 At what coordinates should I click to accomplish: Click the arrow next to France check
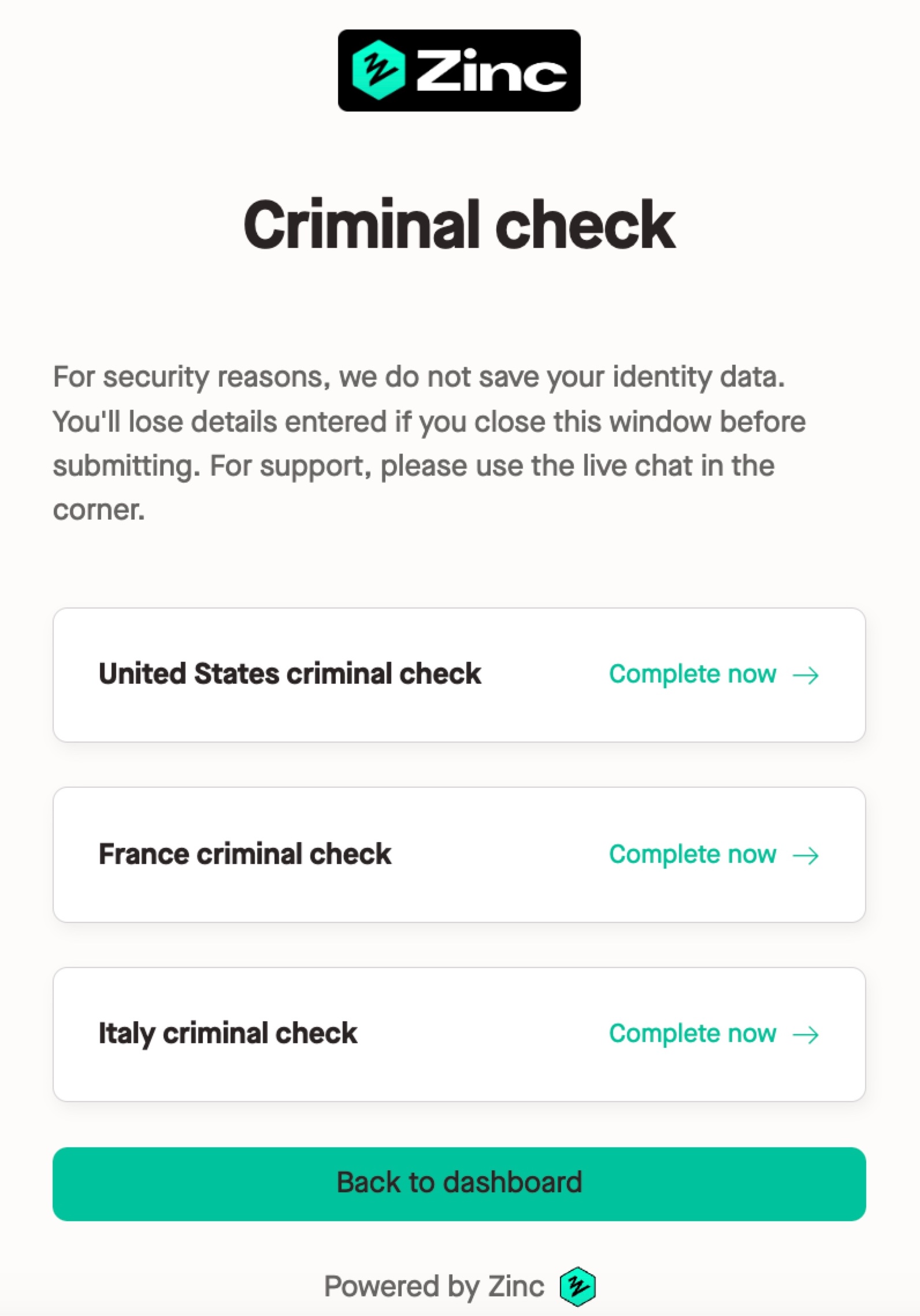(x=806, y=855)
